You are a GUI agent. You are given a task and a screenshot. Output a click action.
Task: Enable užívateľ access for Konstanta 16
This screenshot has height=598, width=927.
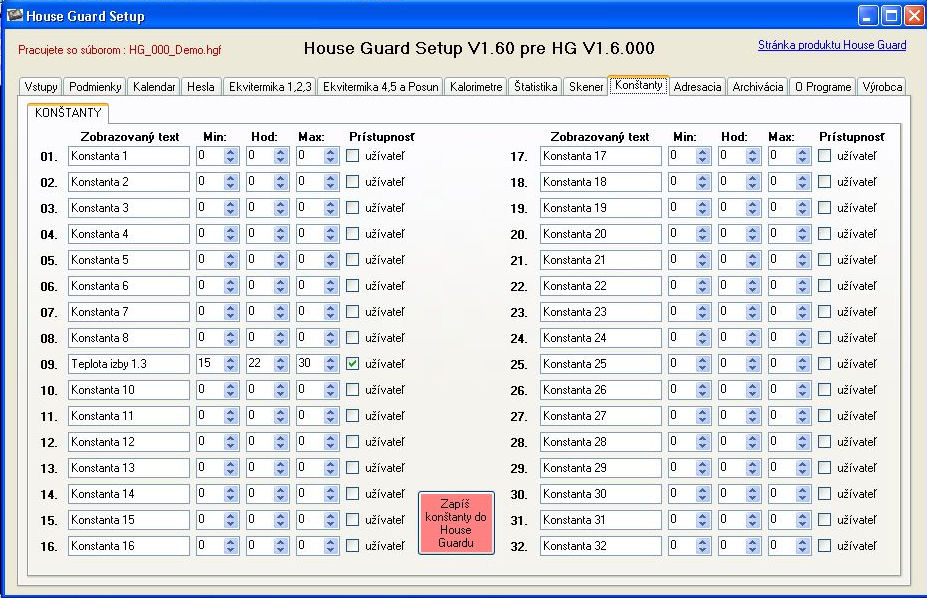click(352, 546)
